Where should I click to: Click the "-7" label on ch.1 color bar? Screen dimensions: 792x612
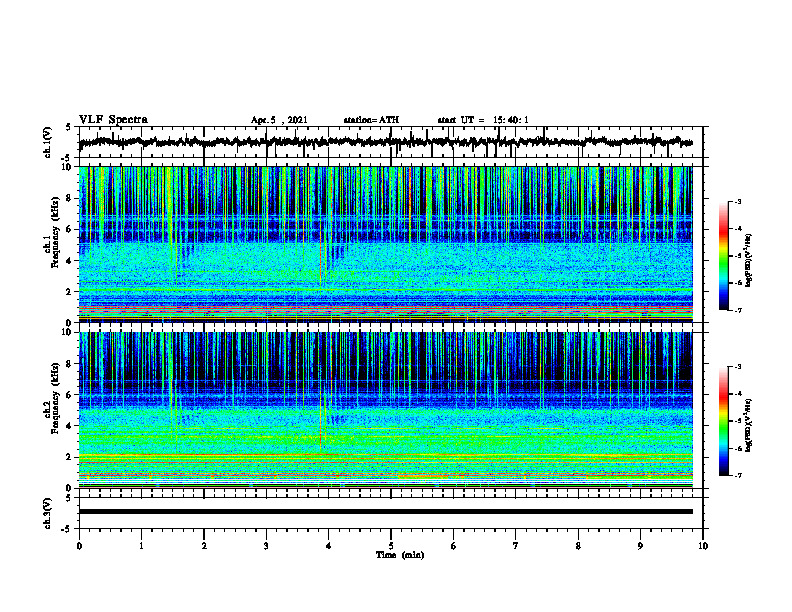coord(737,310)
